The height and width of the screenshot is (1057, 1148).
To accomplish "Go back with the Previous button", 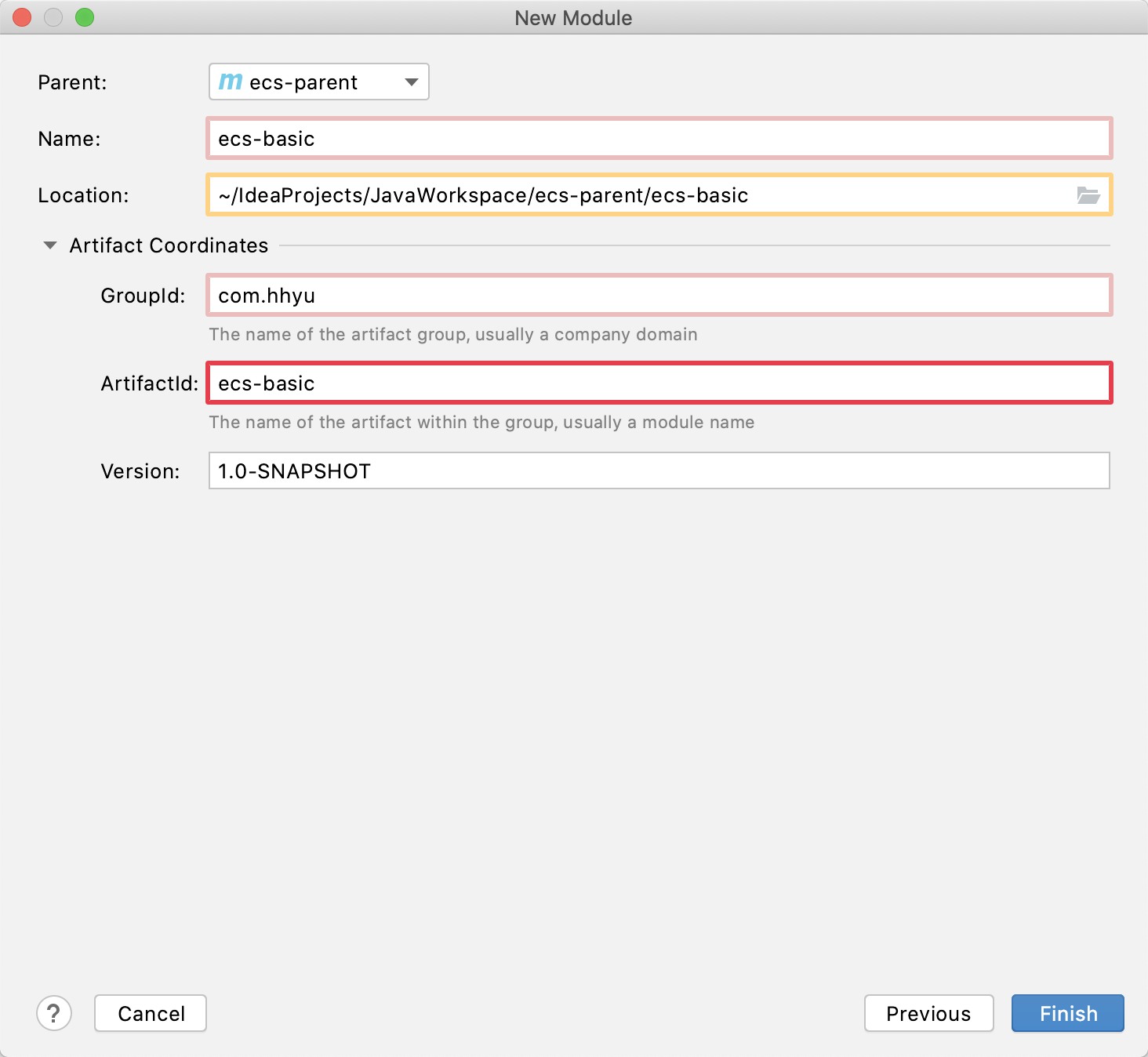I will point(928,1013).
